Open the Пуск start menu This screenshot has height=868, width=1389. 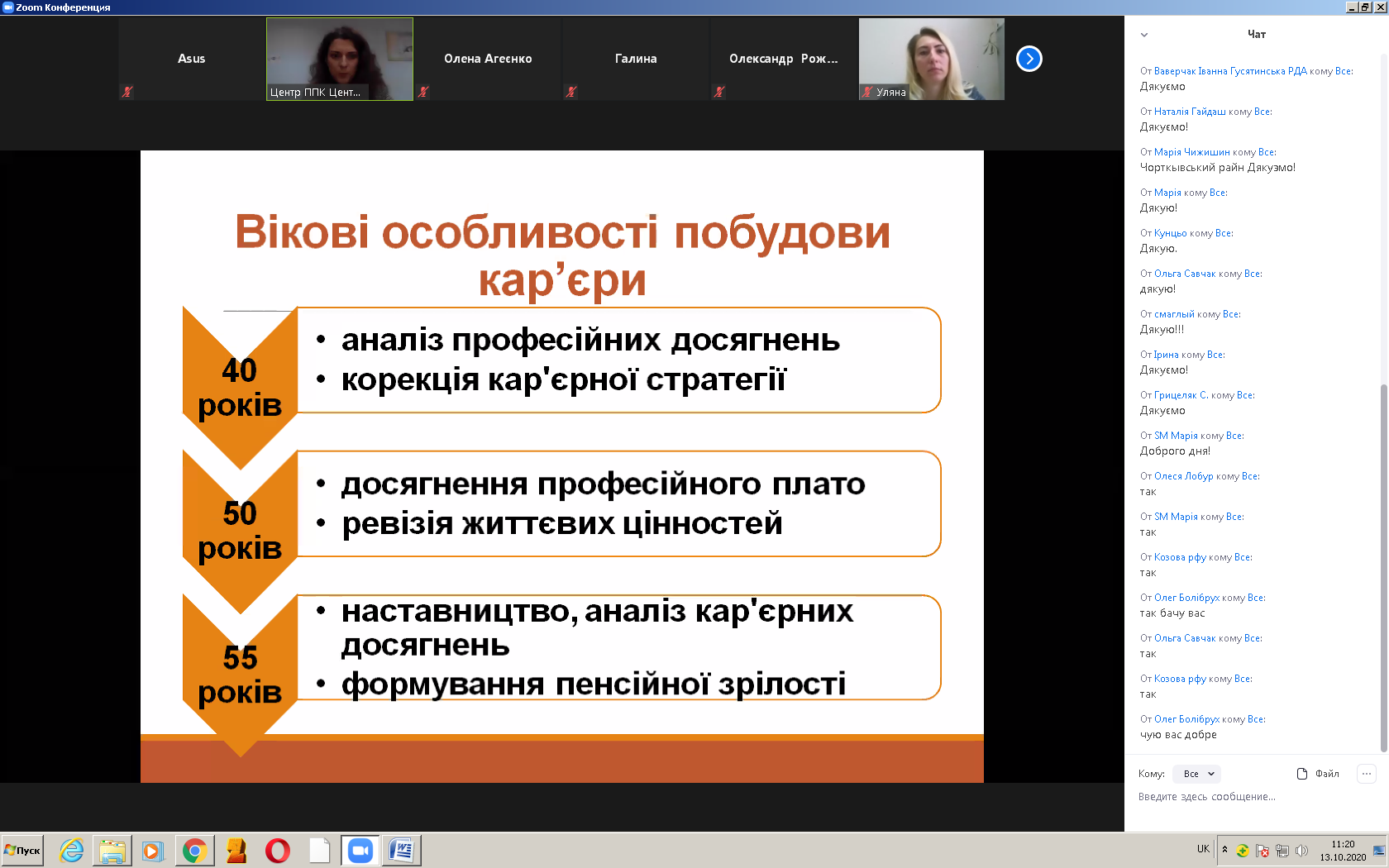coord(23,850)
